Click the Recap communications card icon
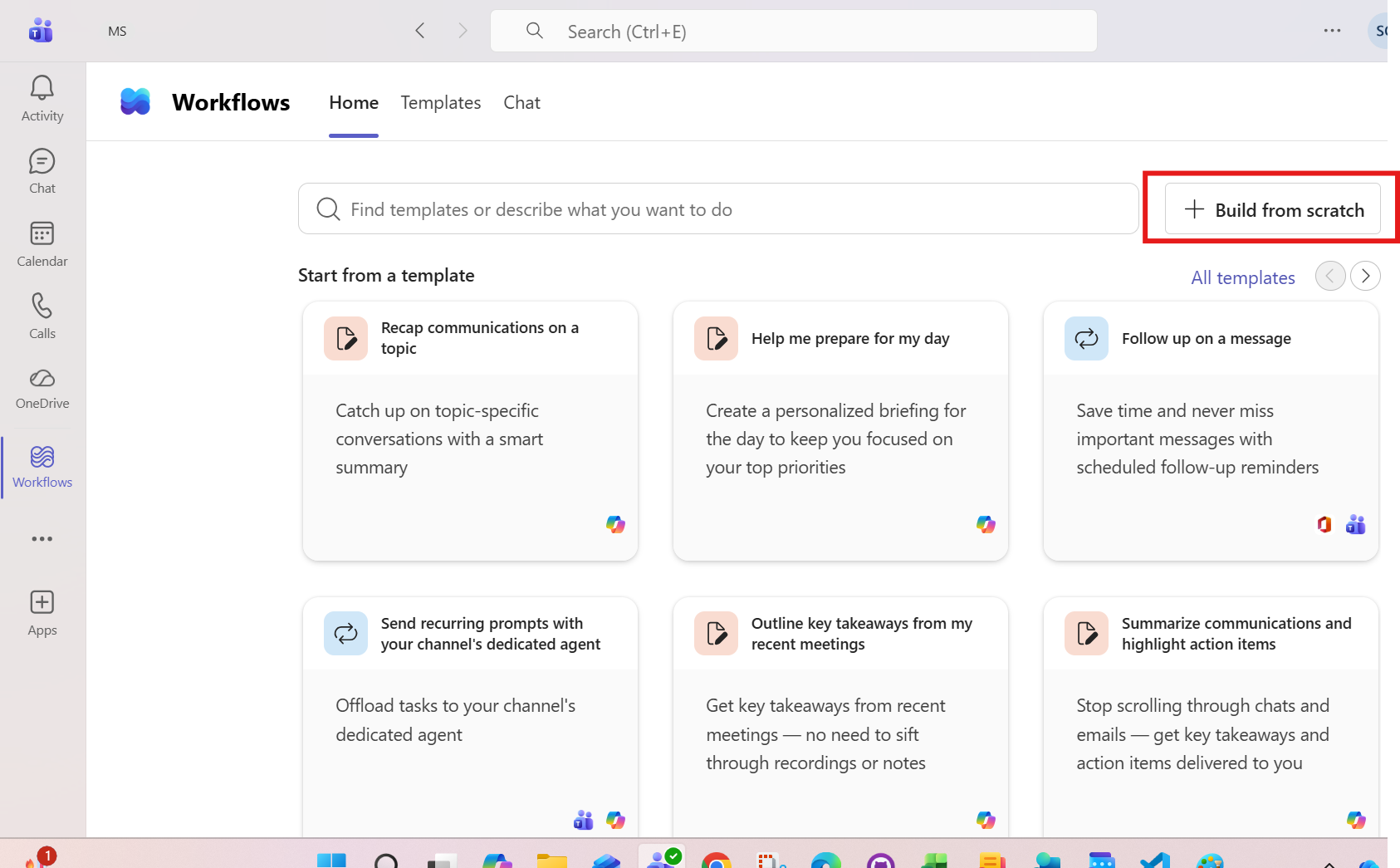The image size is (1400, 868). [345, 338]
